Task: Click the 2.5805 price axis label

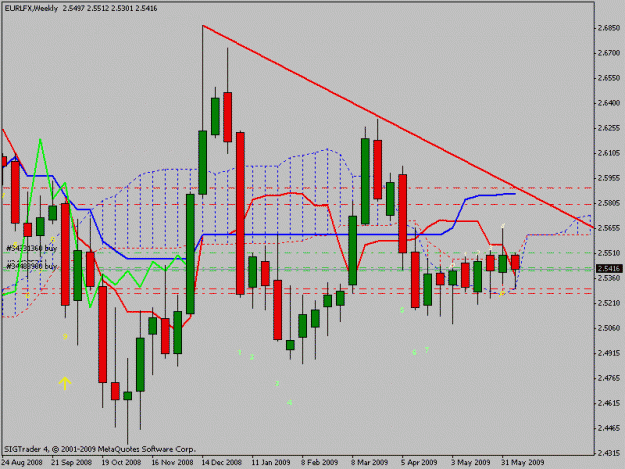Action: [x=609, y=203]
